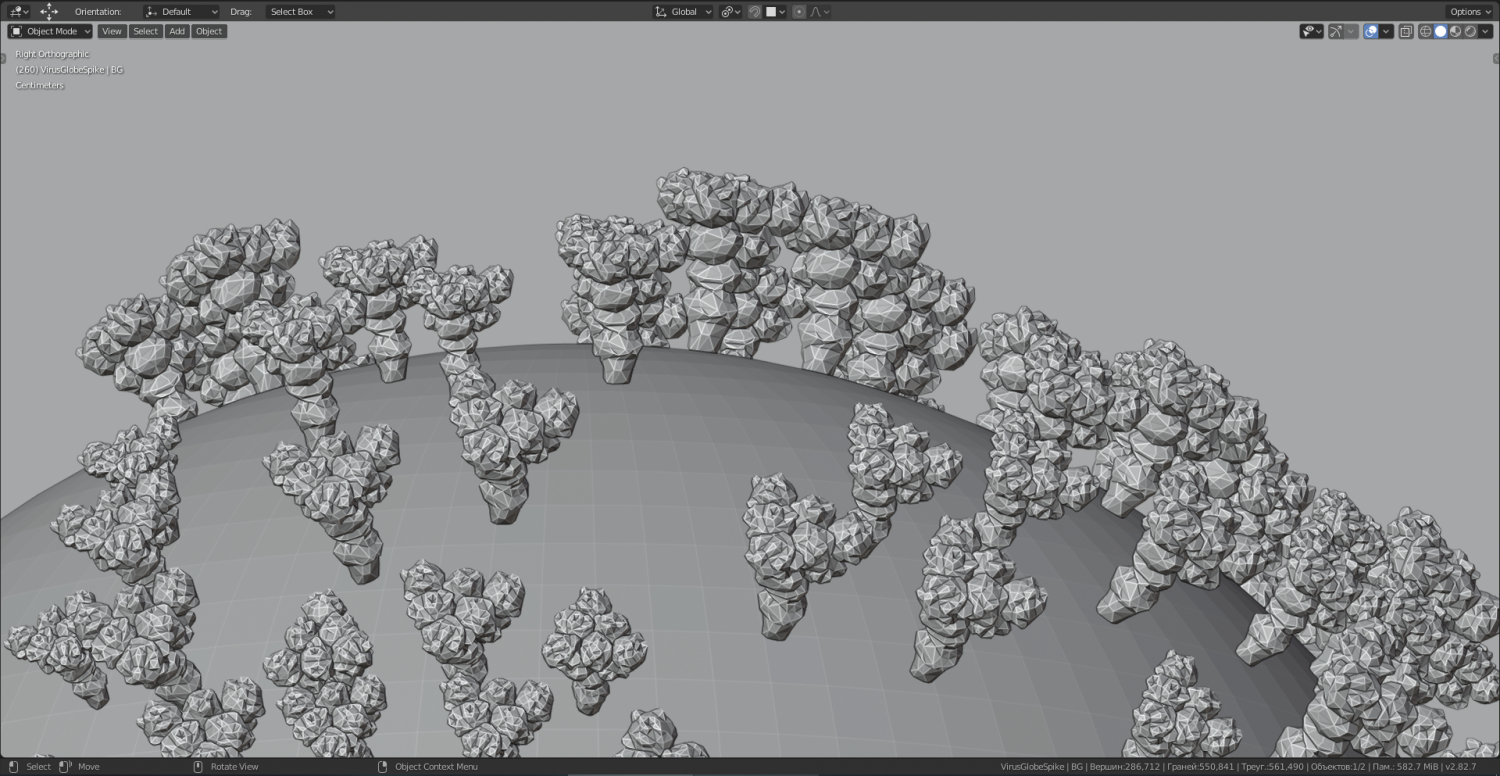Viewport: 1500px width, 776px height.
Task: Click the Move tool icon in top bar
Action: [x=48, y=12]
